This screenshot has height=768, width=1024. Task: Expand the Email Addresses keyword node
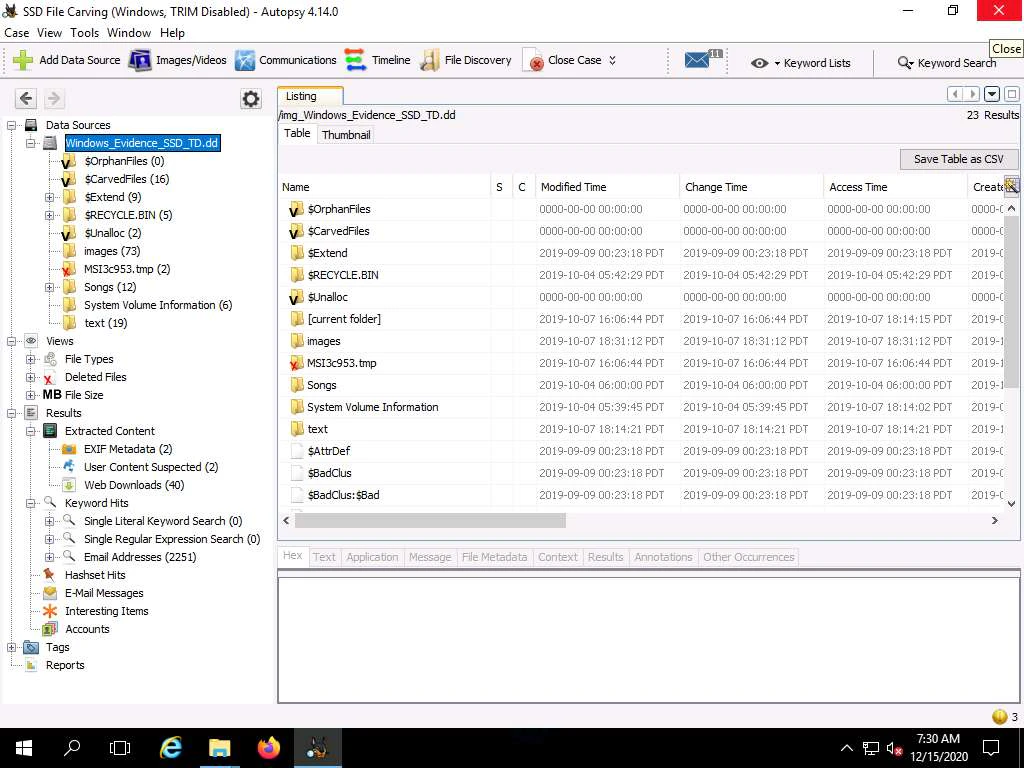tap(50, 557)
